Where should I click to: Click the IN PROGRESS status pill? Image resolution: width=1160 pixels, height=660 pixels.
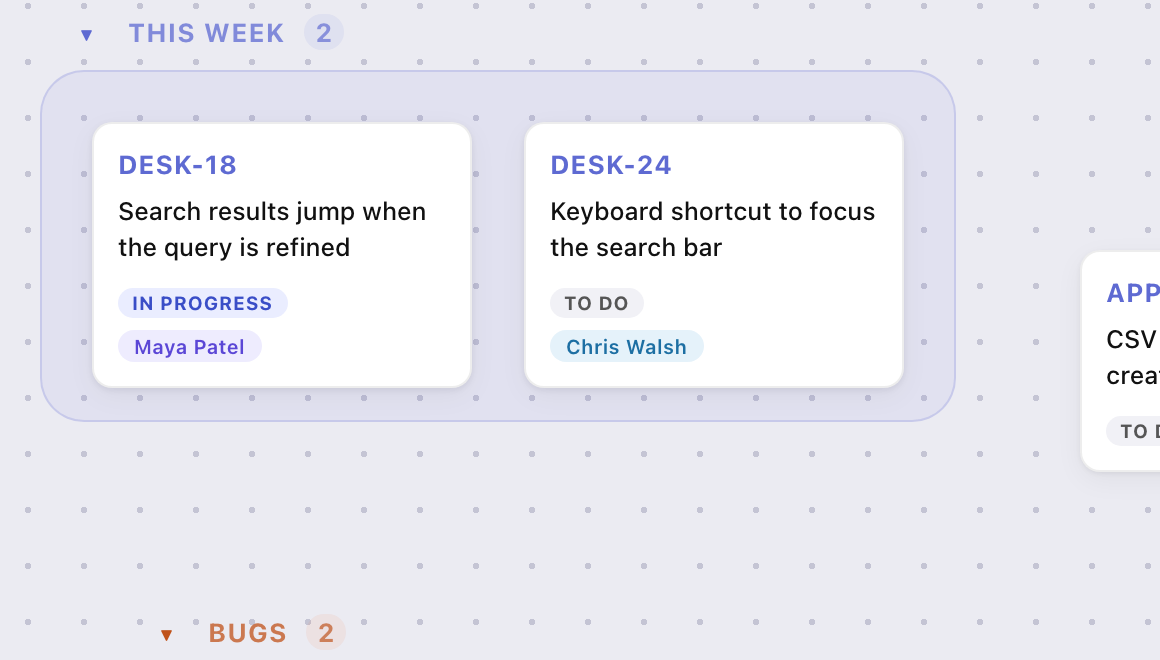point(203,303)
